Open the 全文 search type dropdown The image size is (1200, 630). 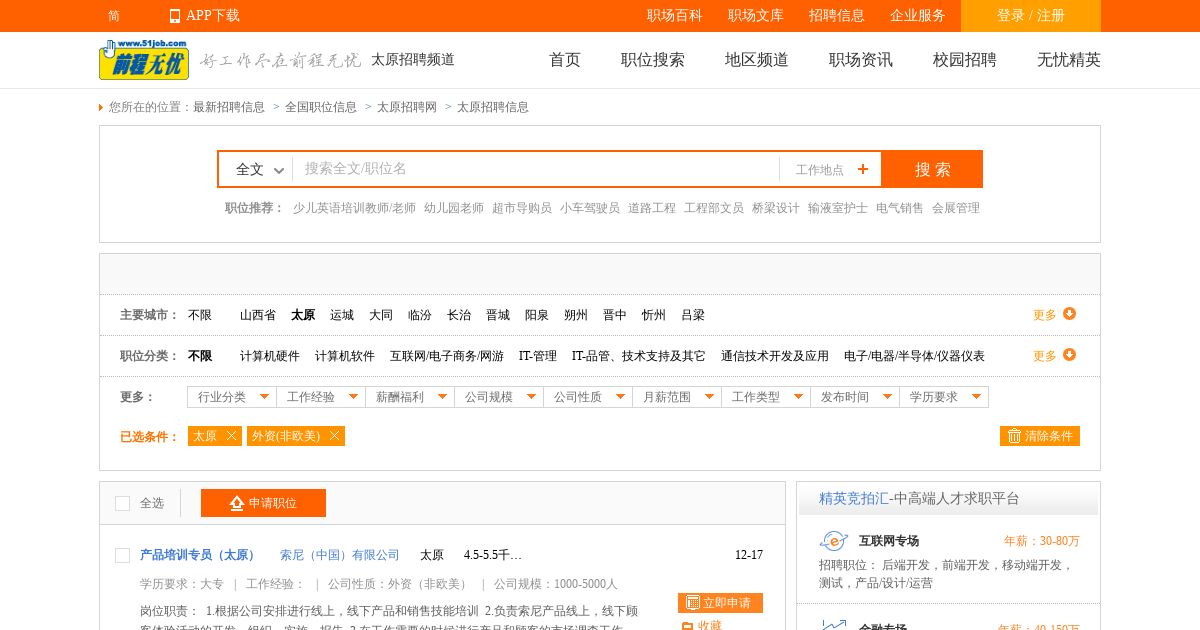[260, 169]
